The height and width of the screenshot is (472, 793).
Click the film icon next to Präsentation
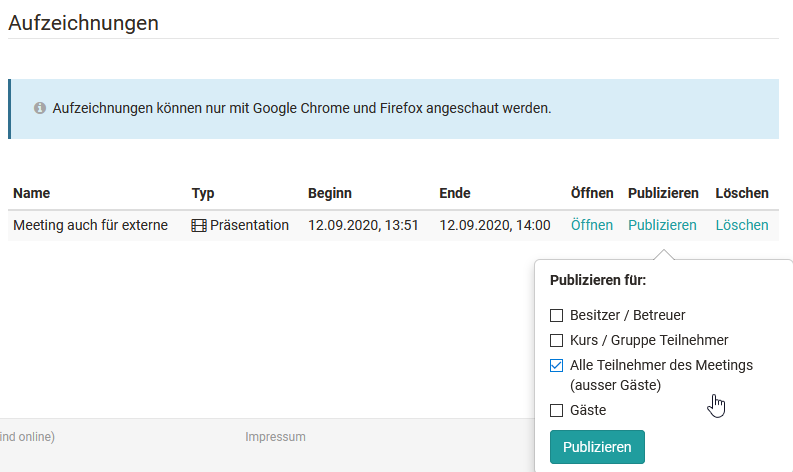pos(199,226)
